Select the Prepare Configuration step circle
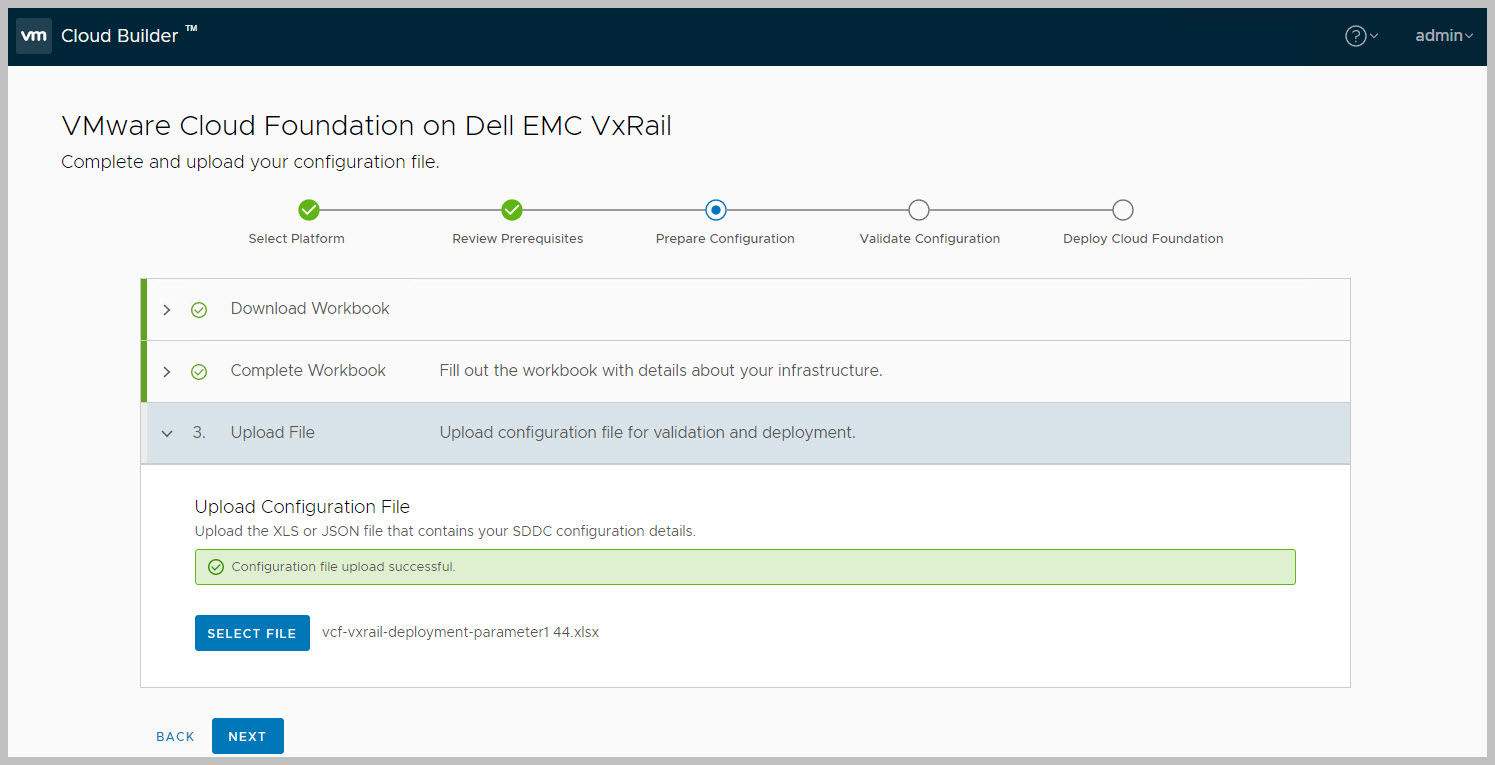 [x=715, y=210]
